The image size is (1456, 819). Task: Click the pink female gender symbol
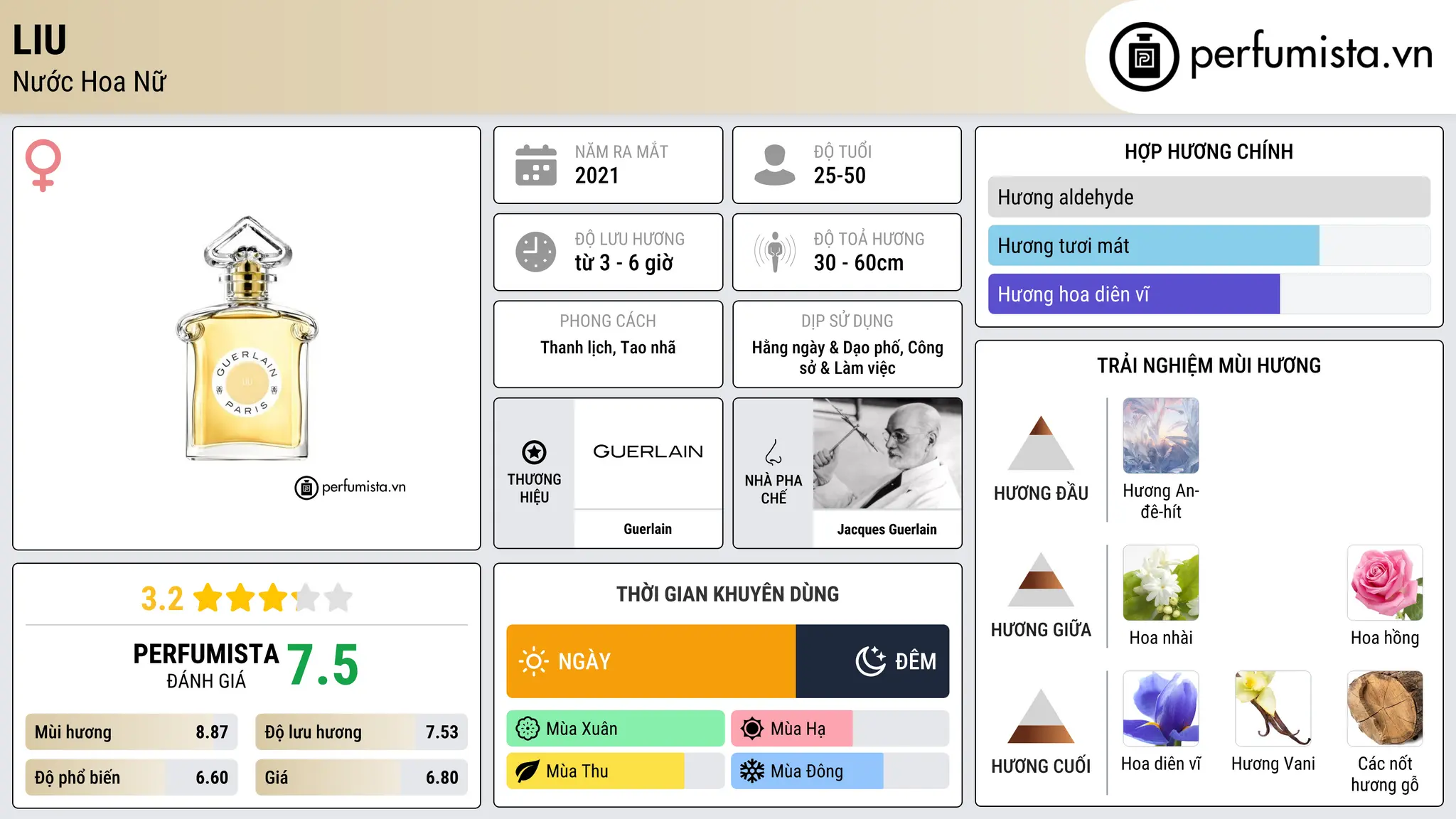tap(43, 166)
